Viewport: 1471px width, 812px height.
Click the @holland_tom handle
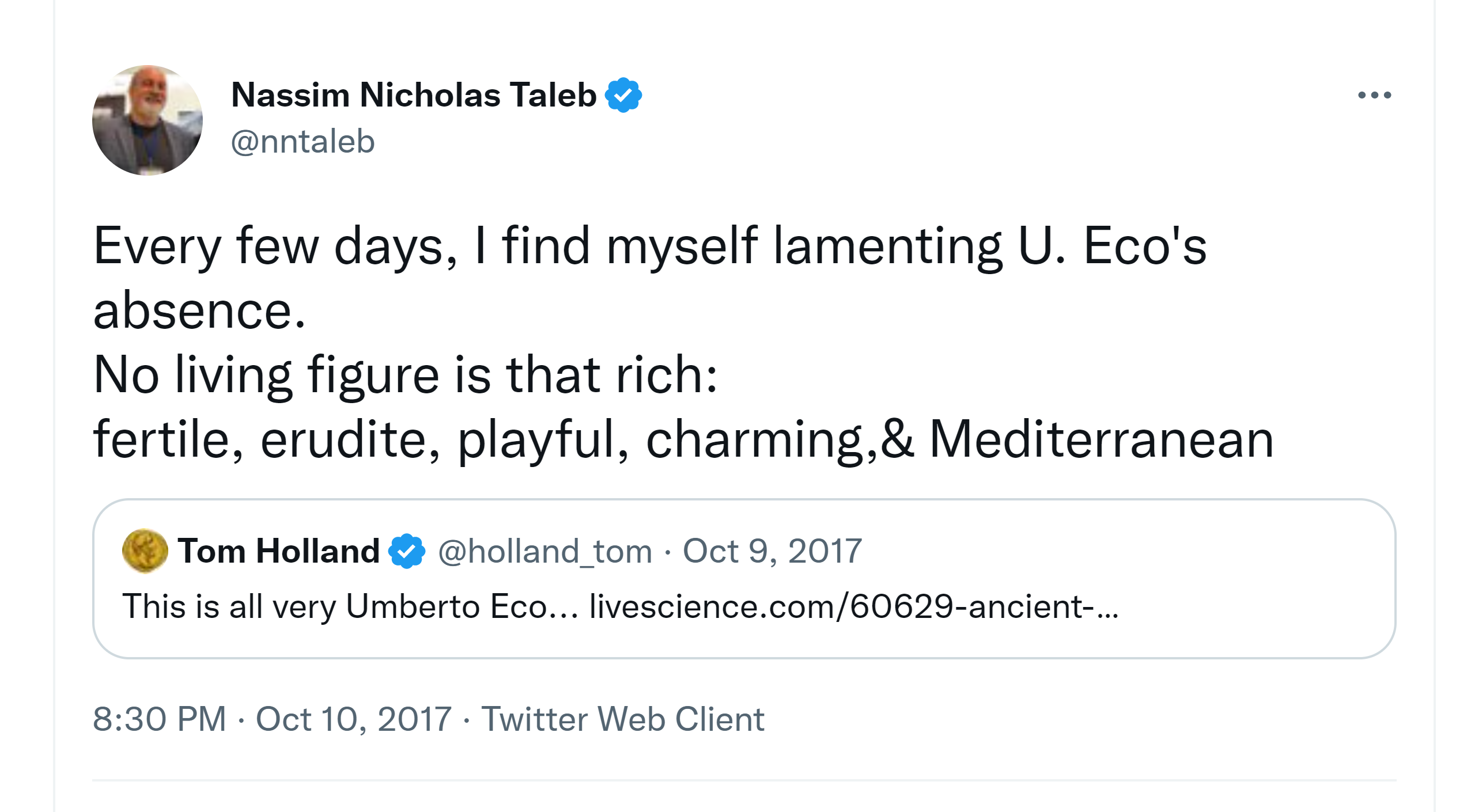click(545, 551)
